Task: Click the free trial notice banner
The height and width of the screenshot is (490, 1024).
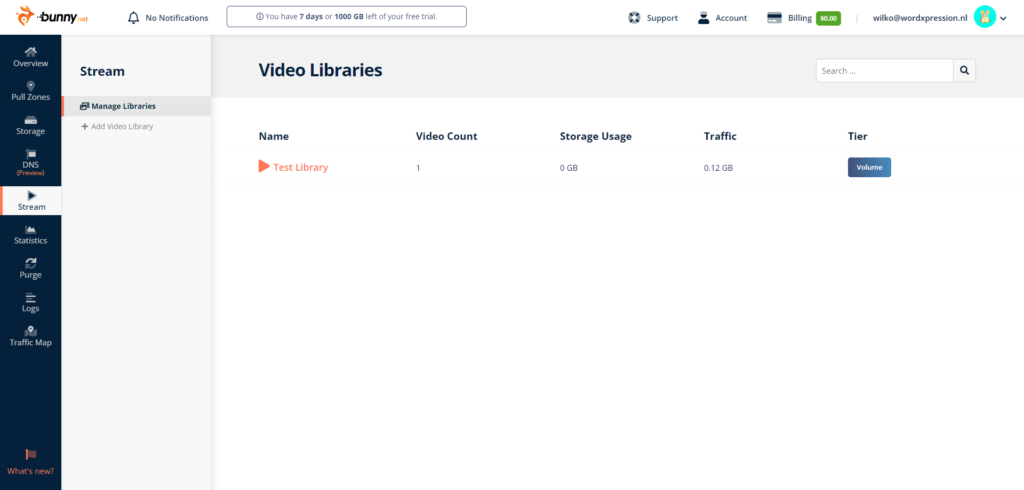Action: (x=347, y=16)
